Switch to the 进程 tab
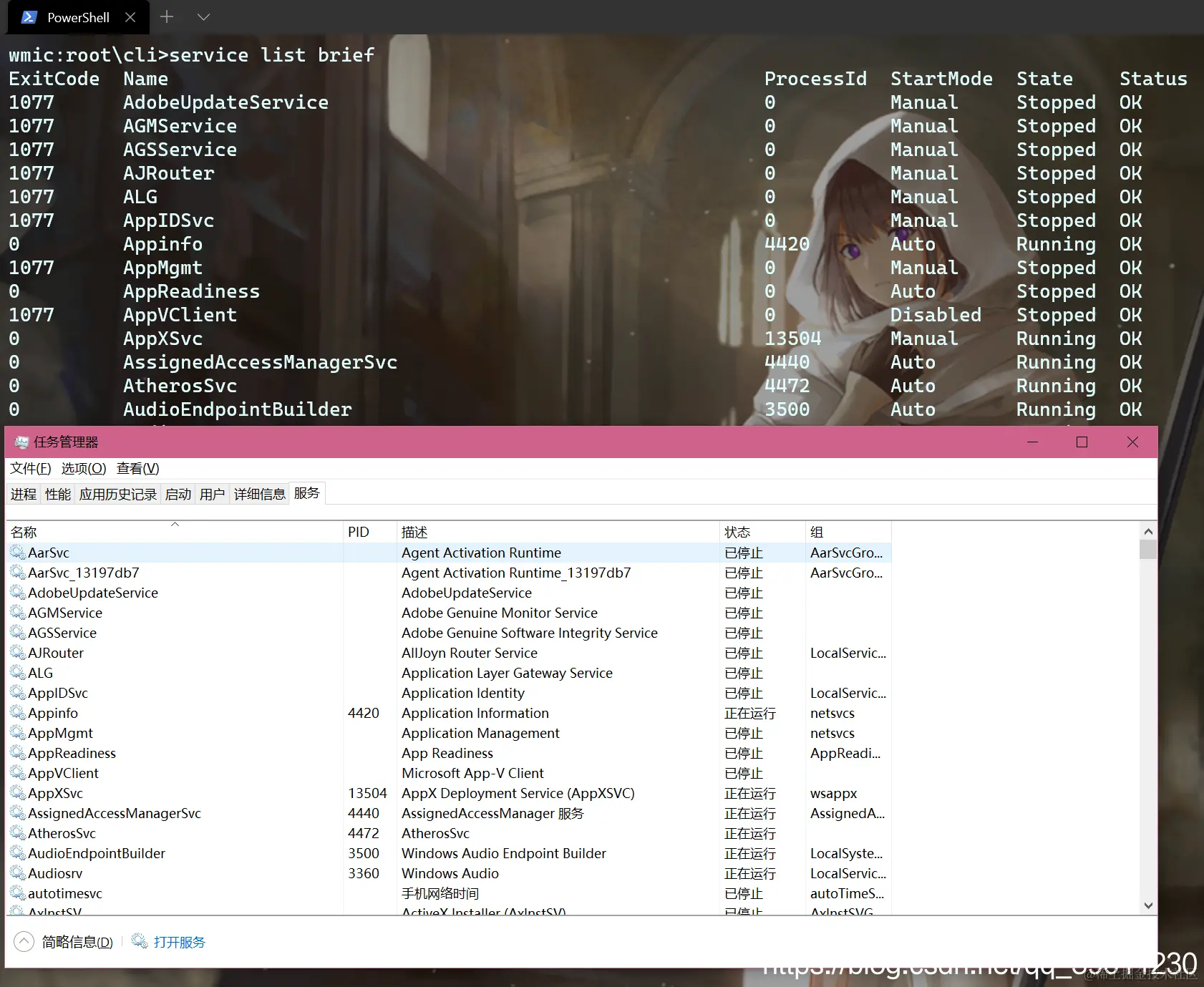The height and width of the screenshot is (987, 1204). [24, 494]
